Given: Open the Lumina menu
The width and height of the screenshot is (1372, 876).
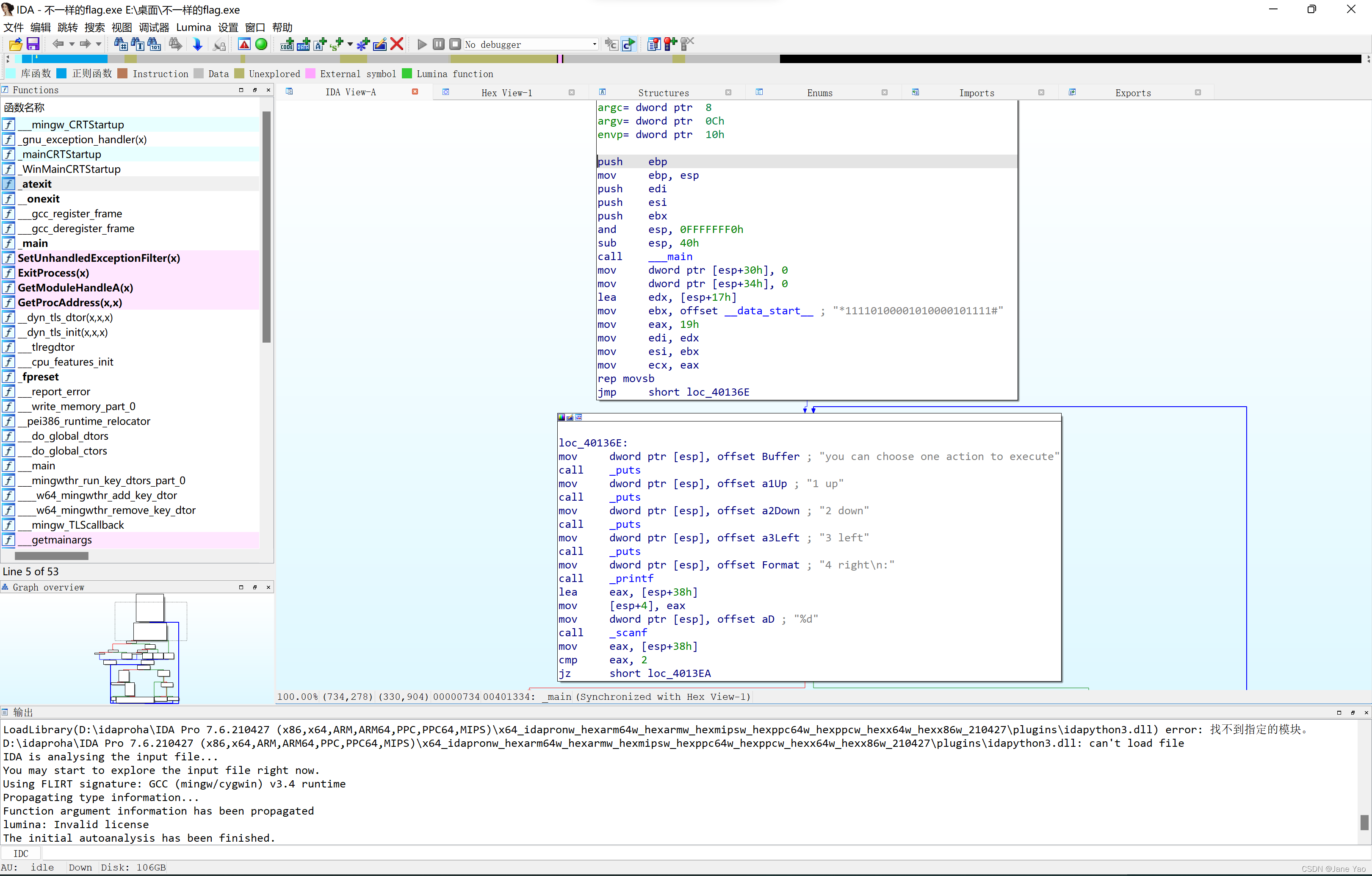Looking at the screenshot, I should coord(193,28).
